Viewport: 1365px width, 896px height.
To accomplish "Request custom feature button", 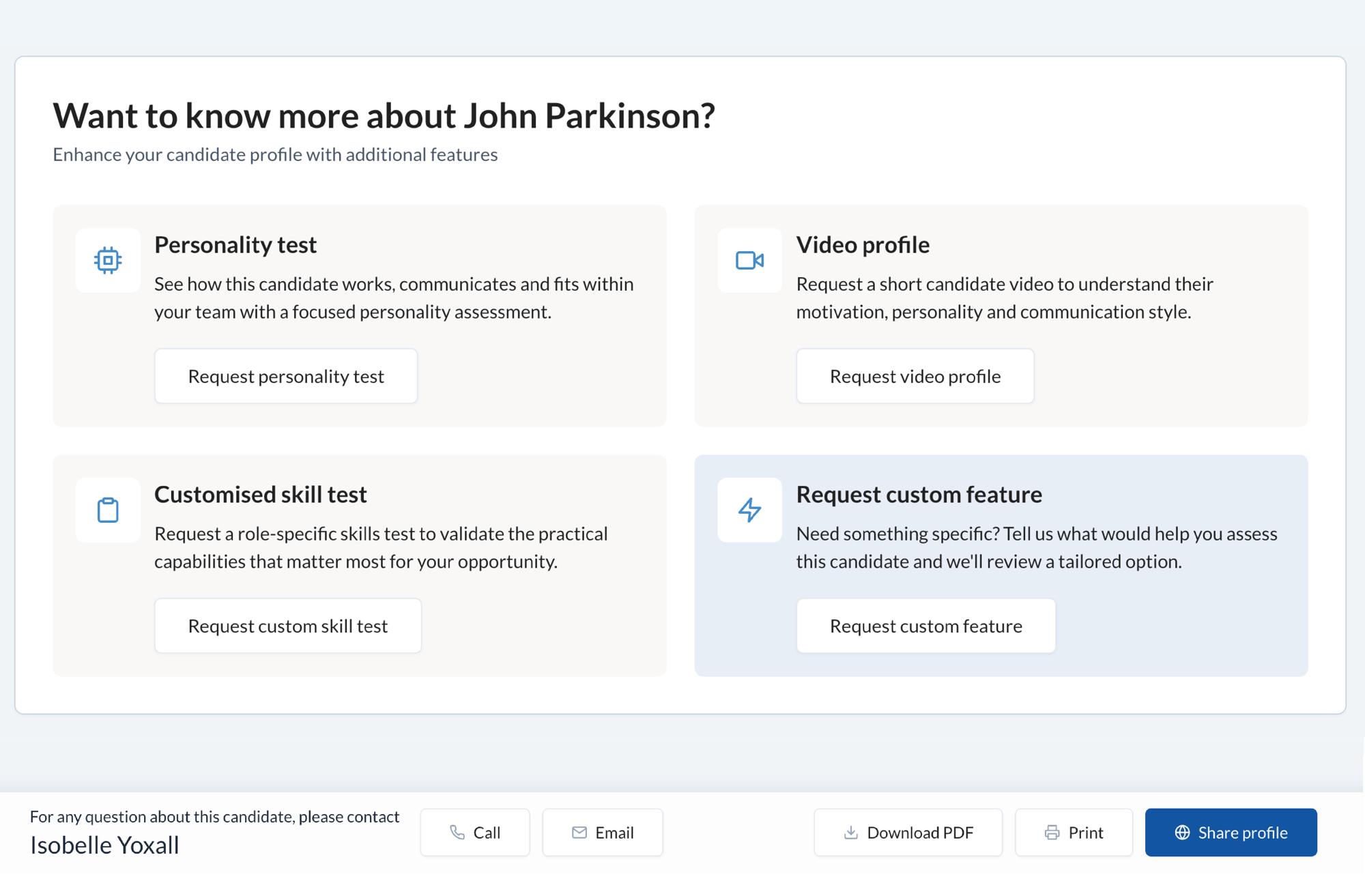I will (926, 626).
